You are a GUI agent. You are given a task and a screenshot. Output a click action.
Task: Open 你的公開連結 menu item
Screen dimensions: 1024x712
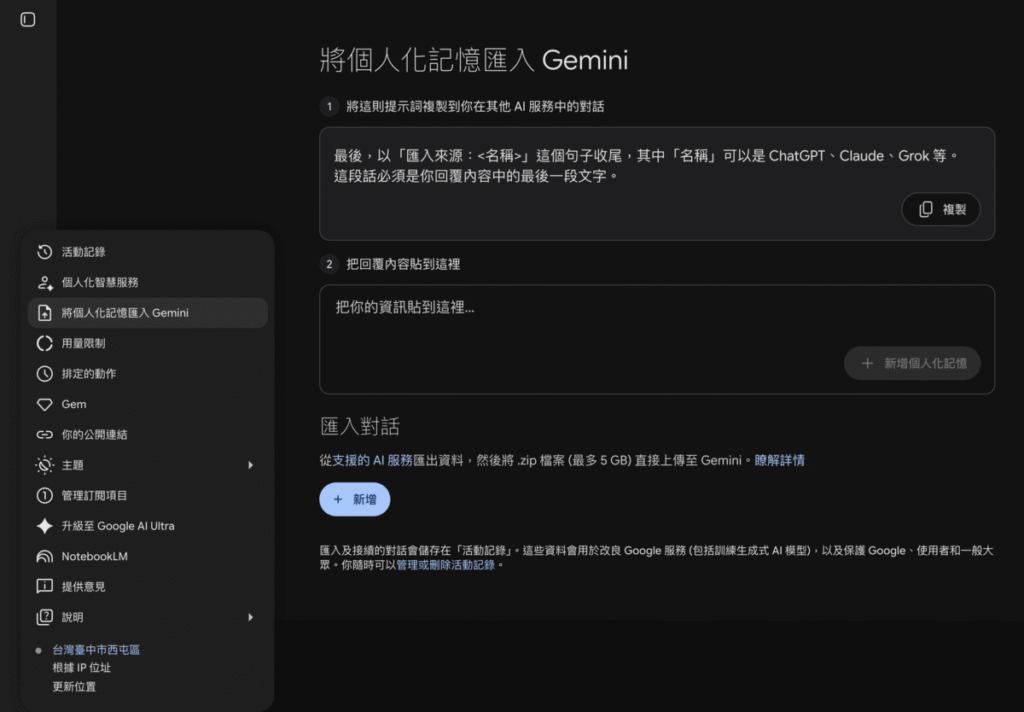148,434
